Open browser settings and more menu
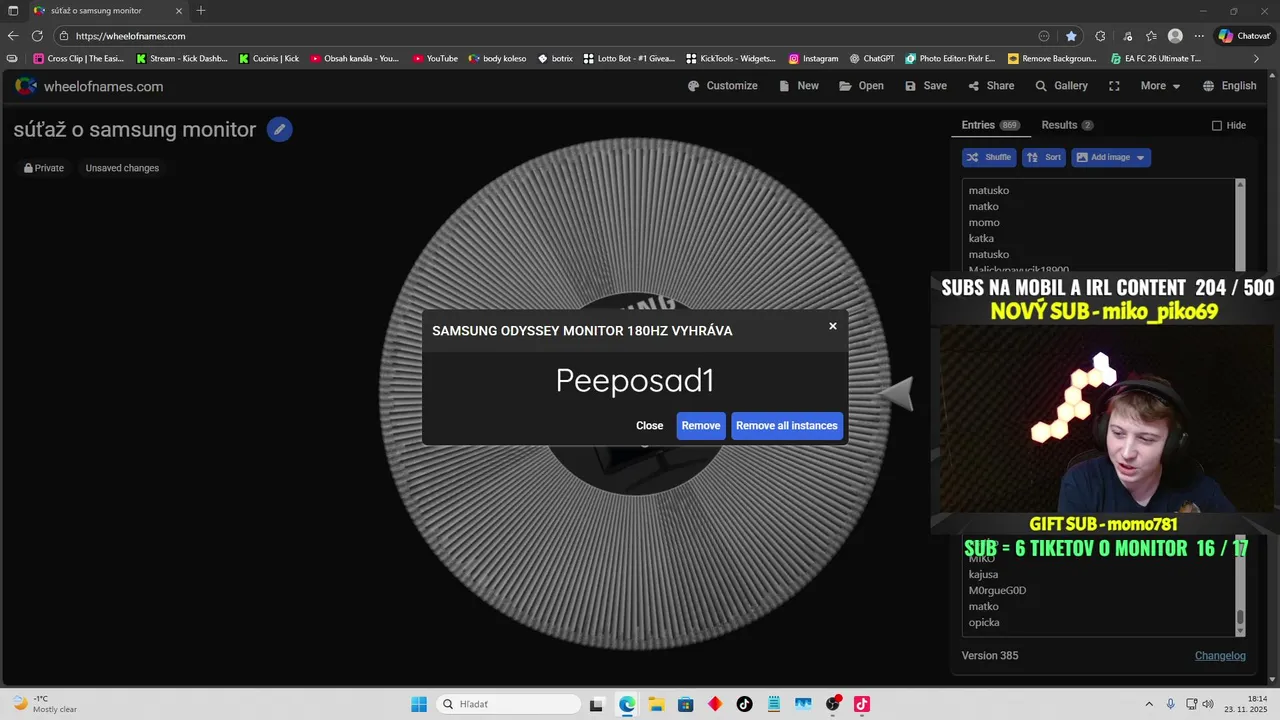 tap(1199, 36)
